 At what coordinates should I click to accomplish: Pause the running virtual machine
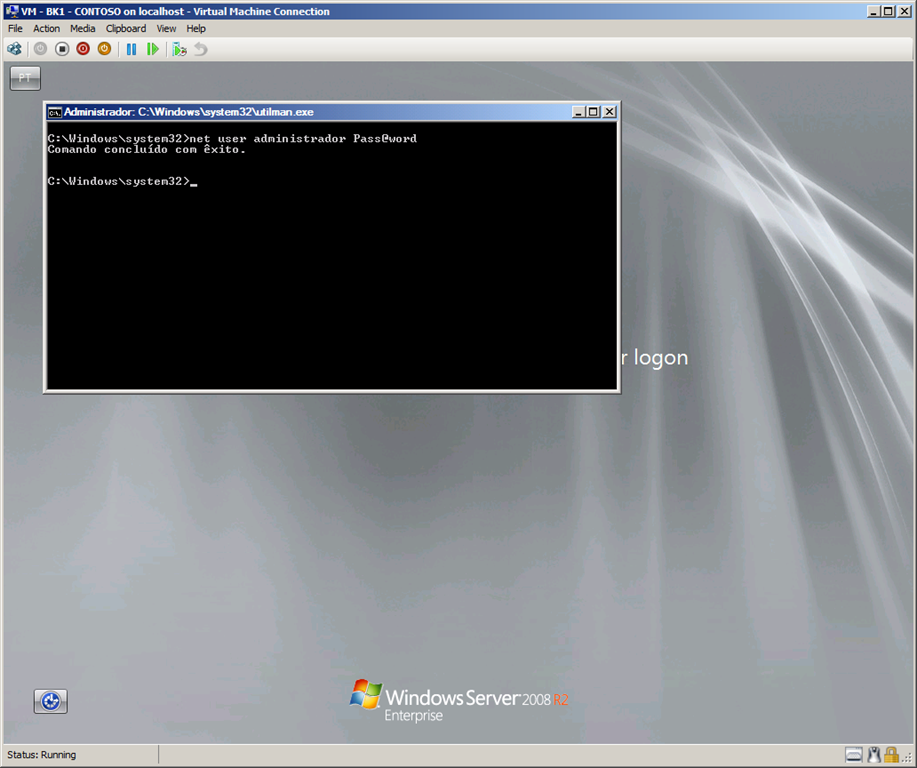click(x=132, y=49)
